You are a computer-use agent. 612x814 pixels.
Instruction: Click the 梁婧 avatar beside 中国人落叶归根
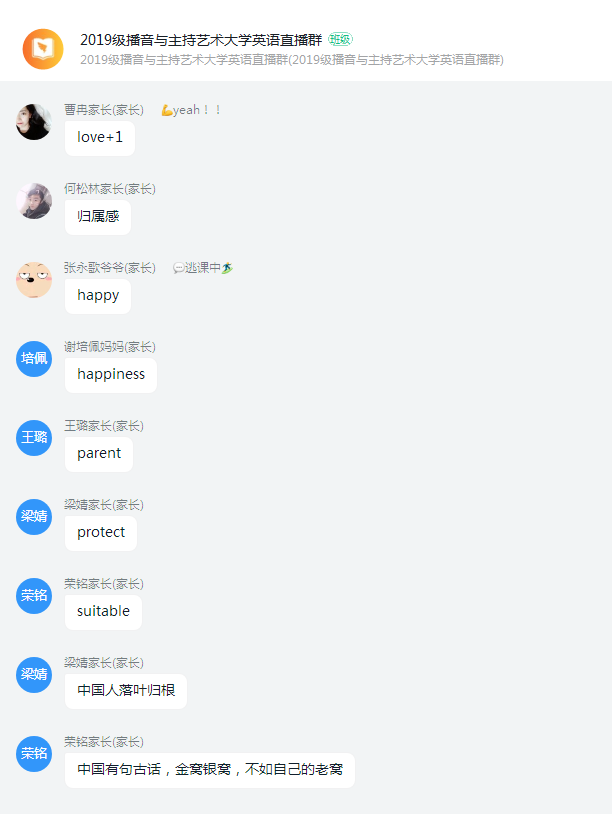coord(34,674)
